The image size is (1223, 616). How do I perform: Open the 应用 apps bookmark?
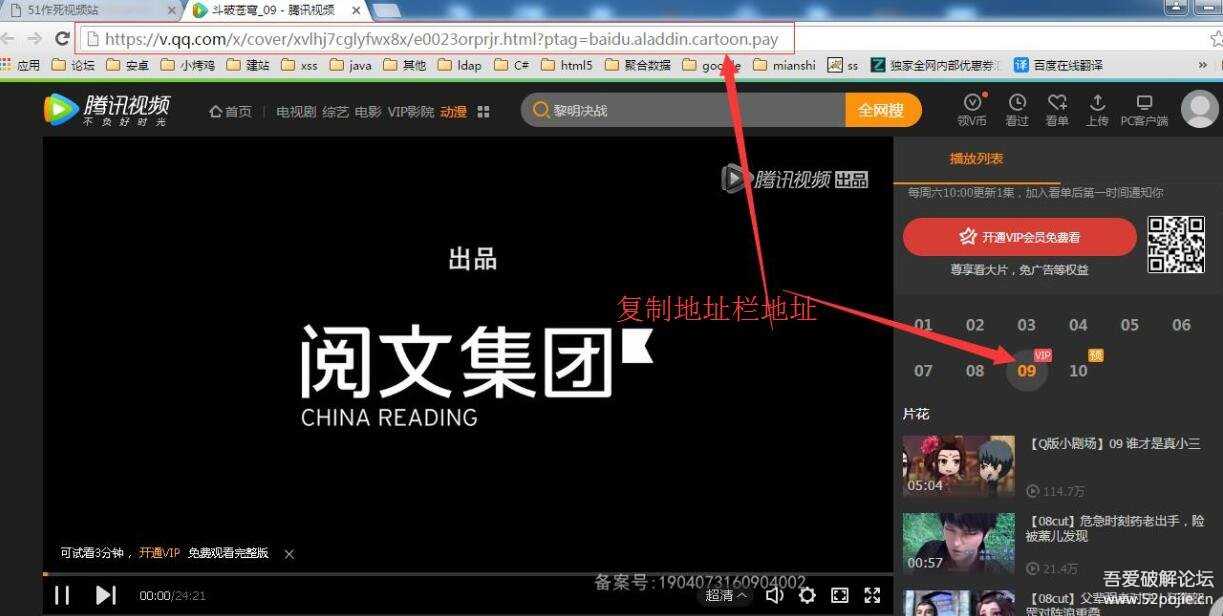pos(21,65)
